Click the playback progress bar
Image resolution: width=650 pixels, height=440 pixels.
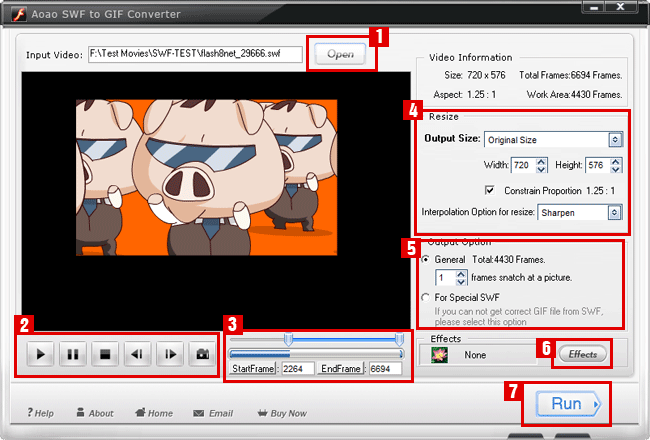(316, 354)
